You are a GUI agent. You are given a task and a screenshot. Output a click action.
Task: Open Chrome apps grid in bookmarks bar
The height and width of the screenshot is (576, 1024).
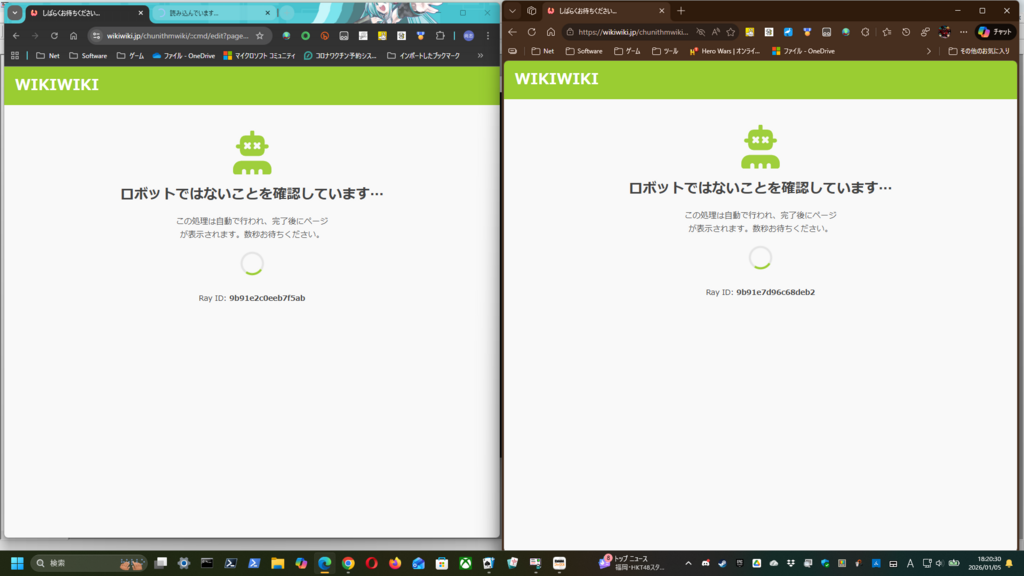click(15, 56)
